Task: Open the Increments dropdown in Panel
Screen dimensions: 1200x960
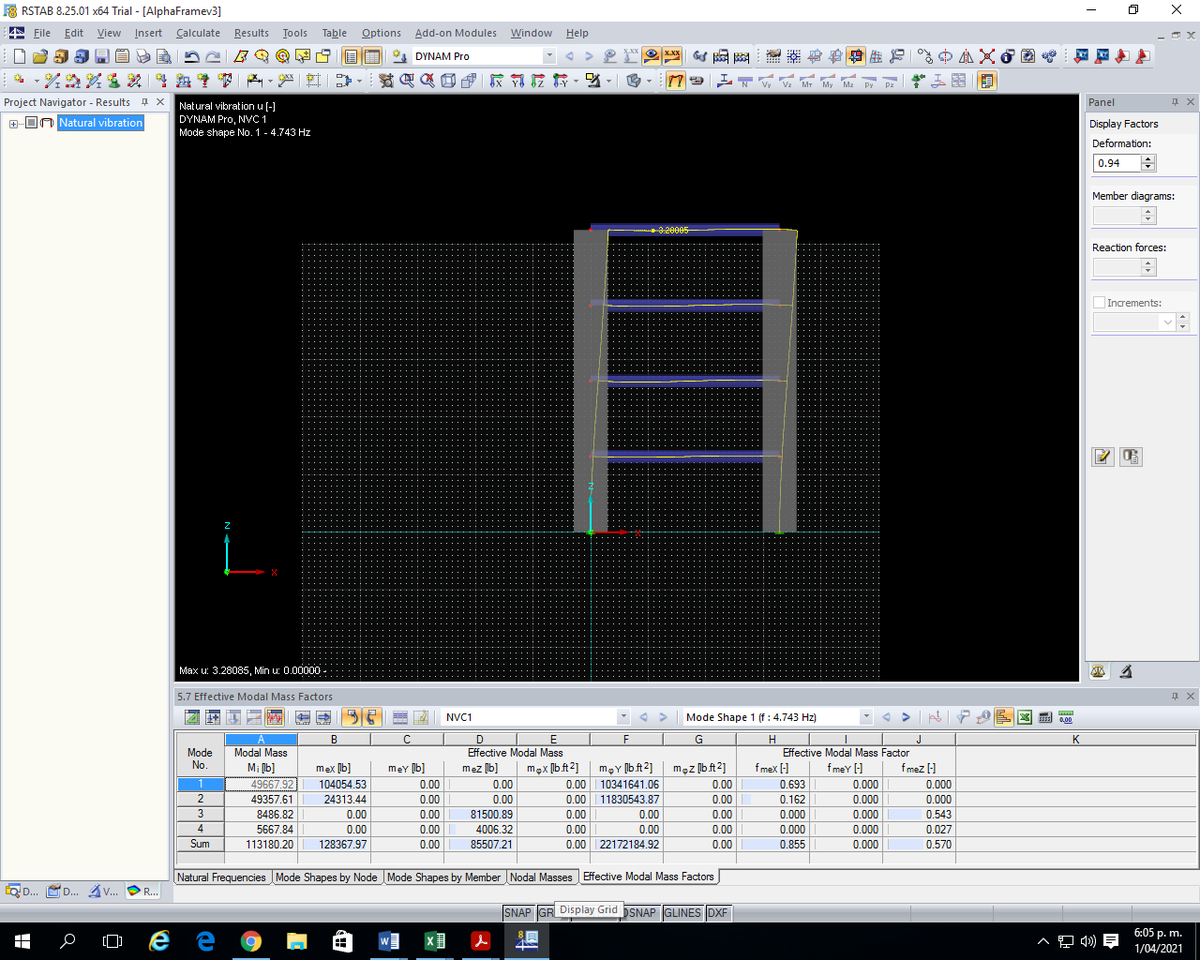Action: (1170, 322)
